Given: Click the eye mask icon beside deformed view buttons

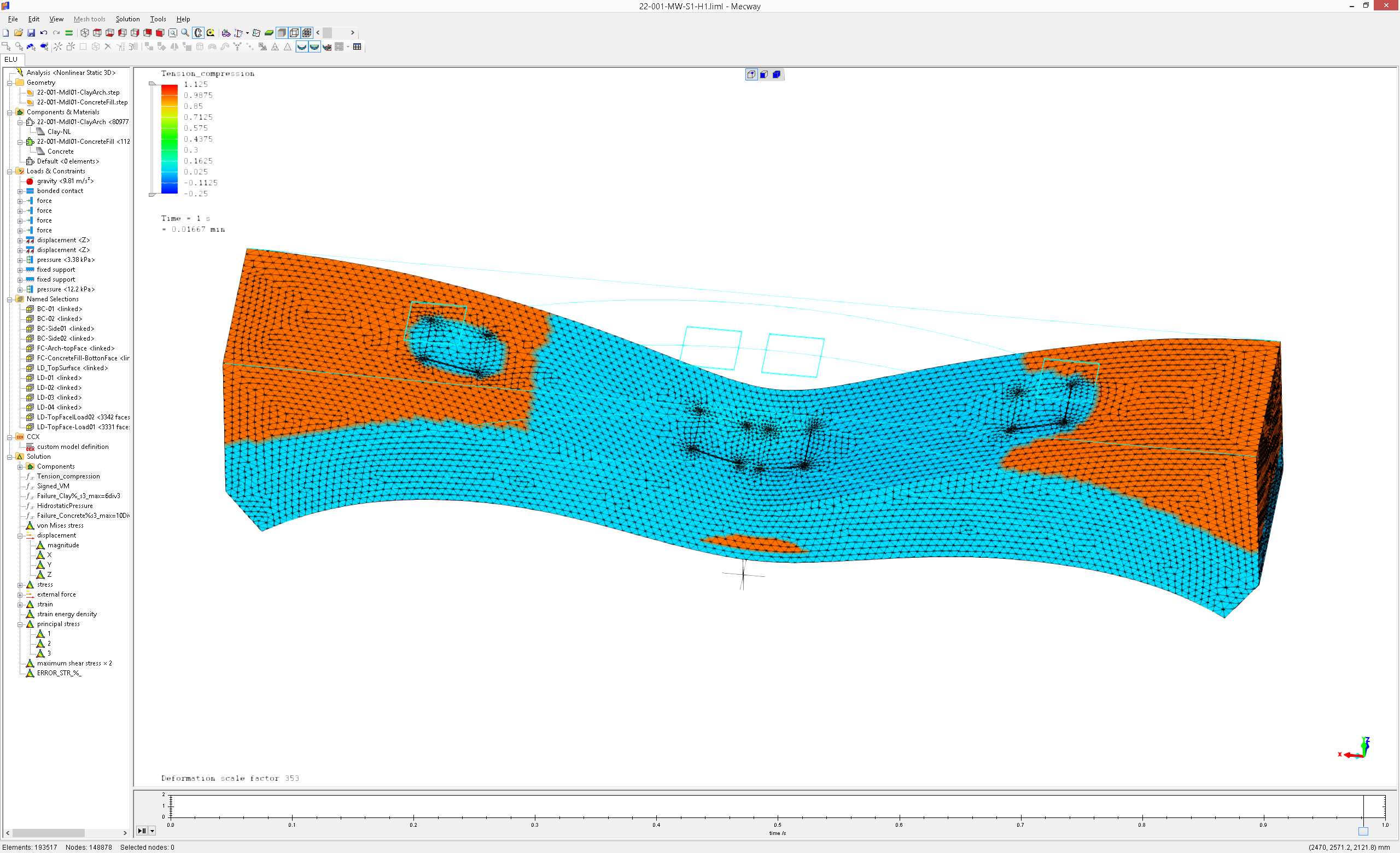Looking at the screenshot, I should coord(326,46).
